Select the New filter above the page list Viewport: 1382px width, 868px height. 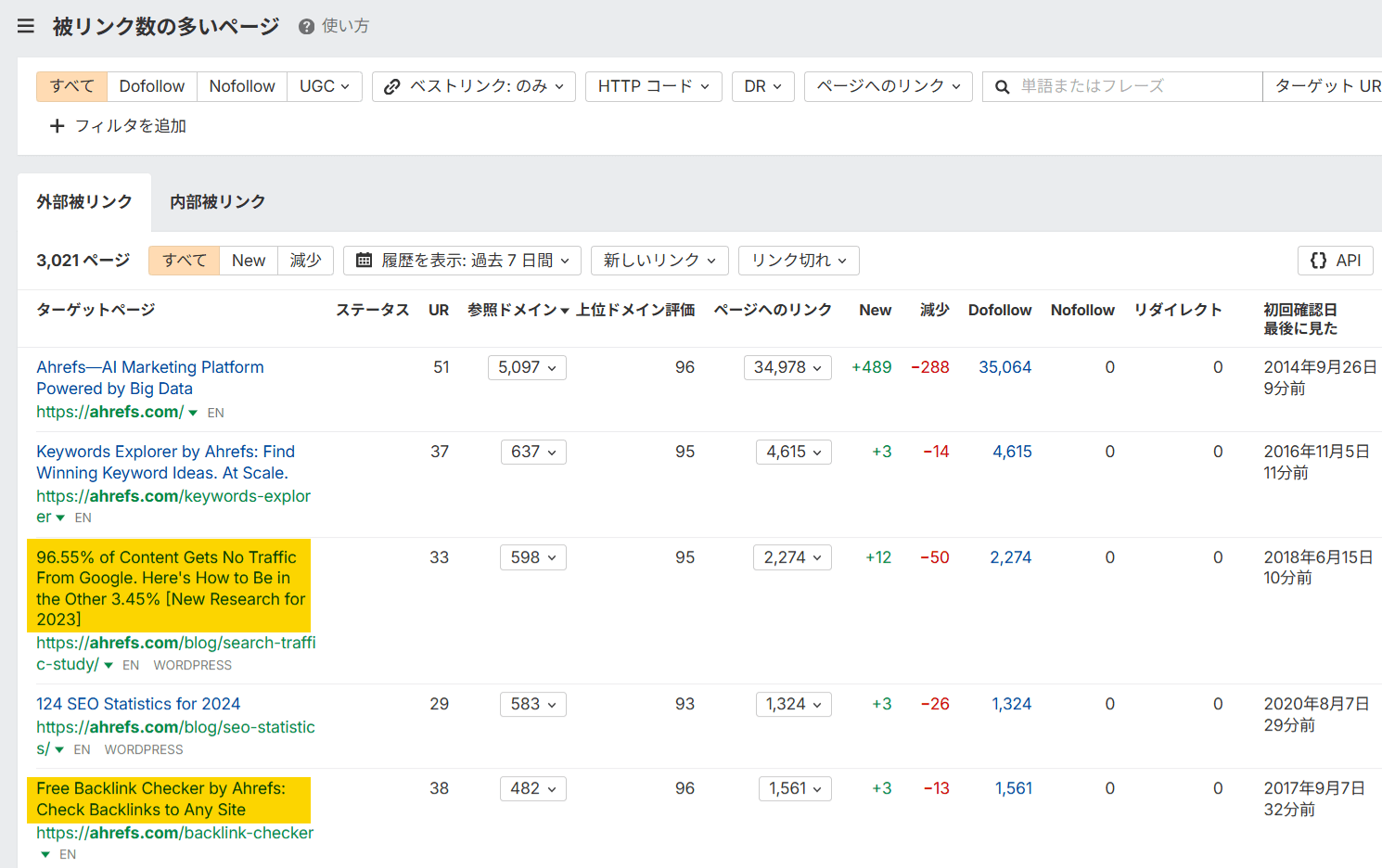point(248,261)
